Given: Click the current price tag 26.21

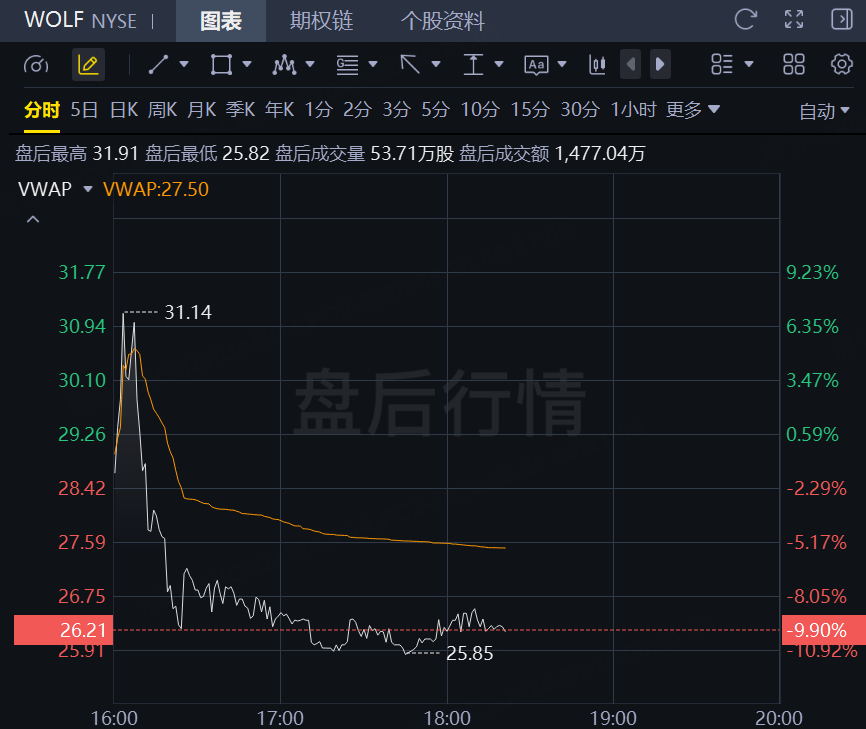Looking at the screenshot, I should tap(64, 630).
